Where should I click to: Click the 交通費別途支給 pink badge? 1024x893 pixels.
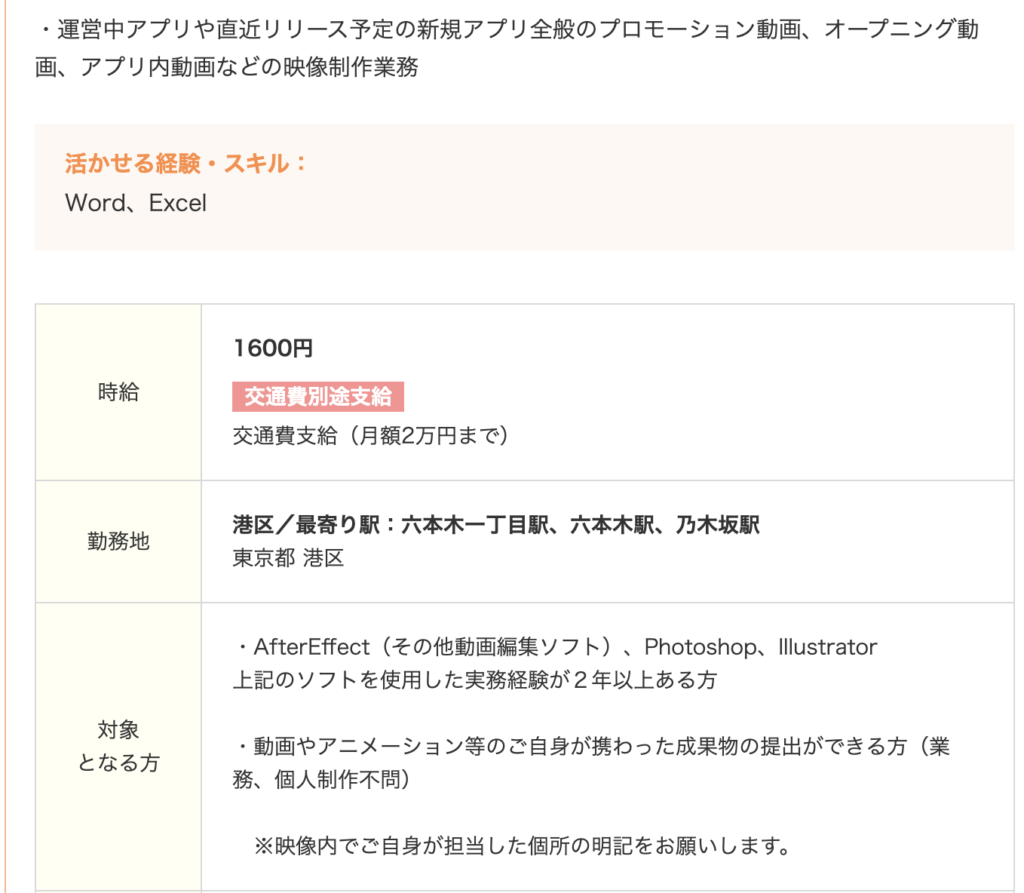pos(318,397)
